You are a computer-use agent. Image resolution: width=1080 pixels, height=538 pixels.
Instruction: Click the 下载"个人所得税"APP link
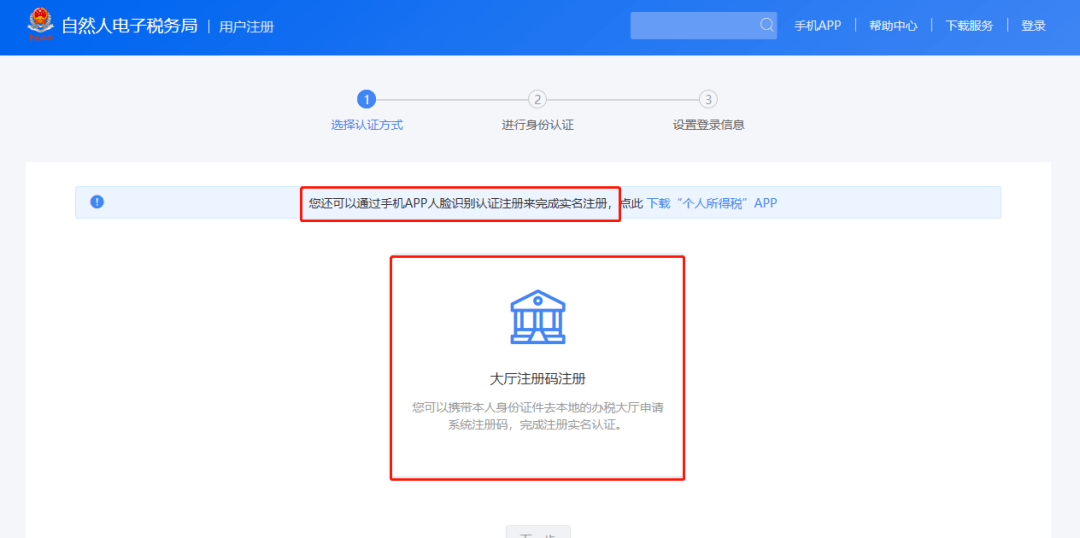pos(711,203)
